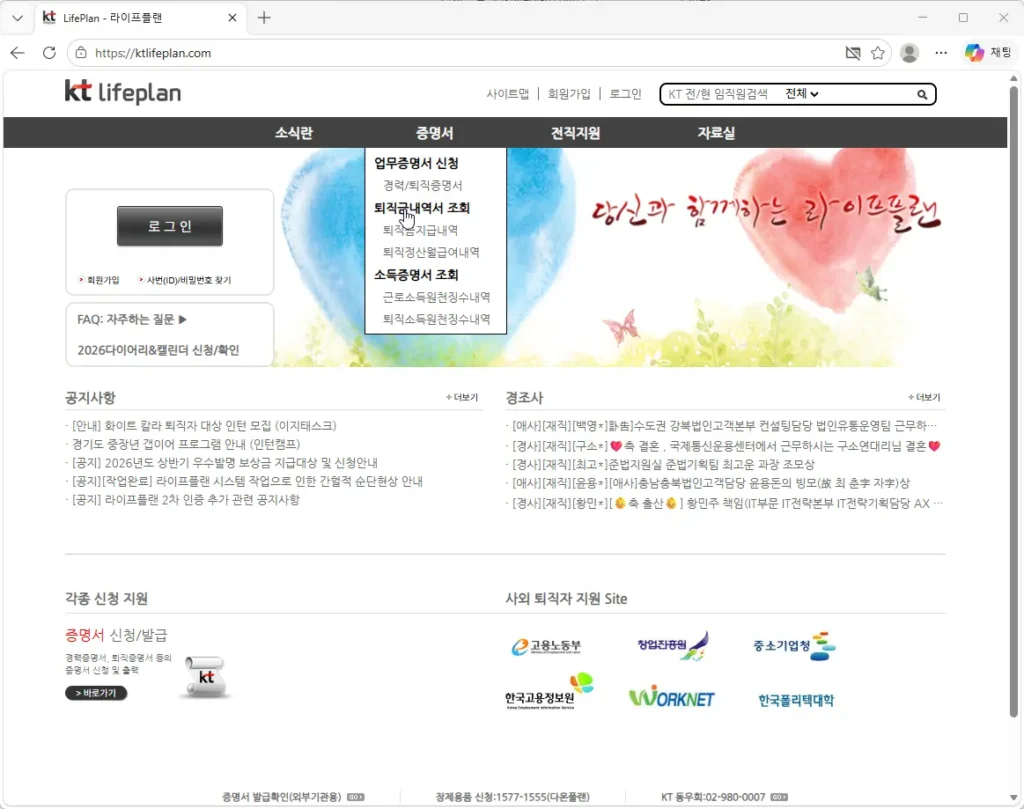1024x809 pixels.
Task: Open the 한국폴리텍대학 site logo
Action: pos(795,700)
